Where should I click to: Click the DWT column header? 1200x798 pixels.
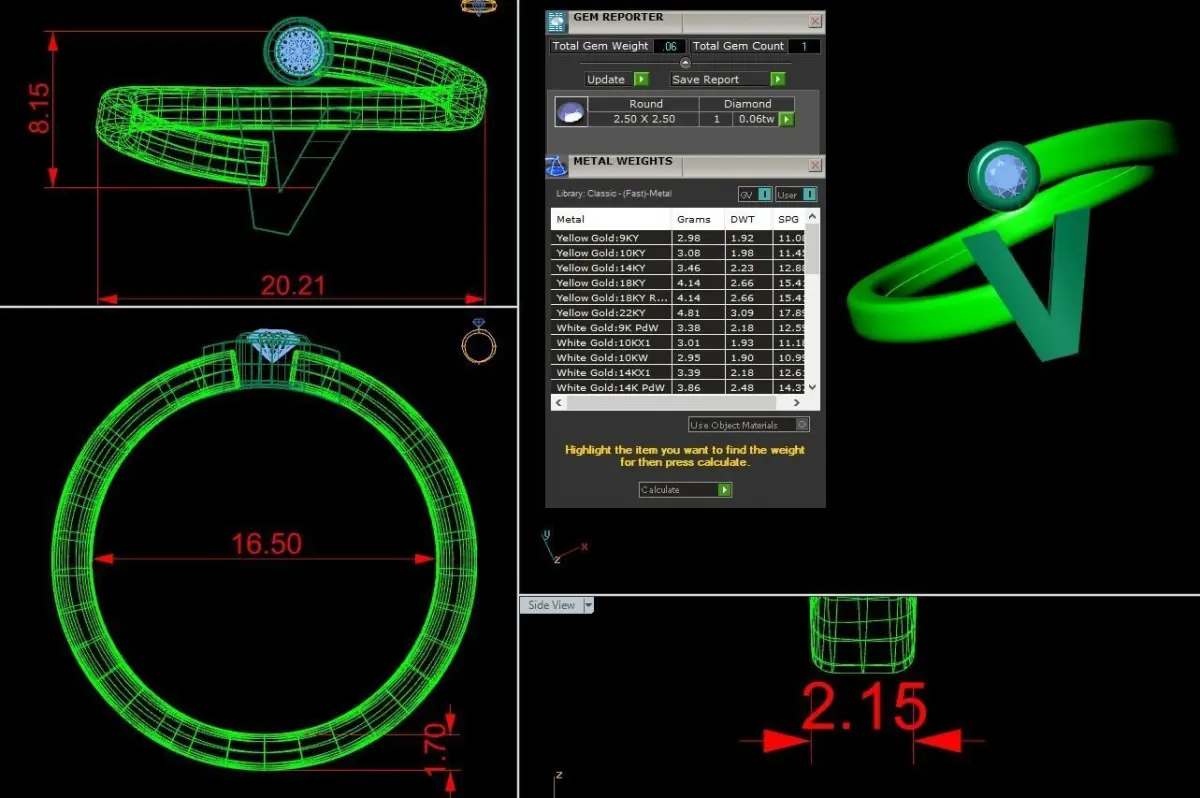749,219
